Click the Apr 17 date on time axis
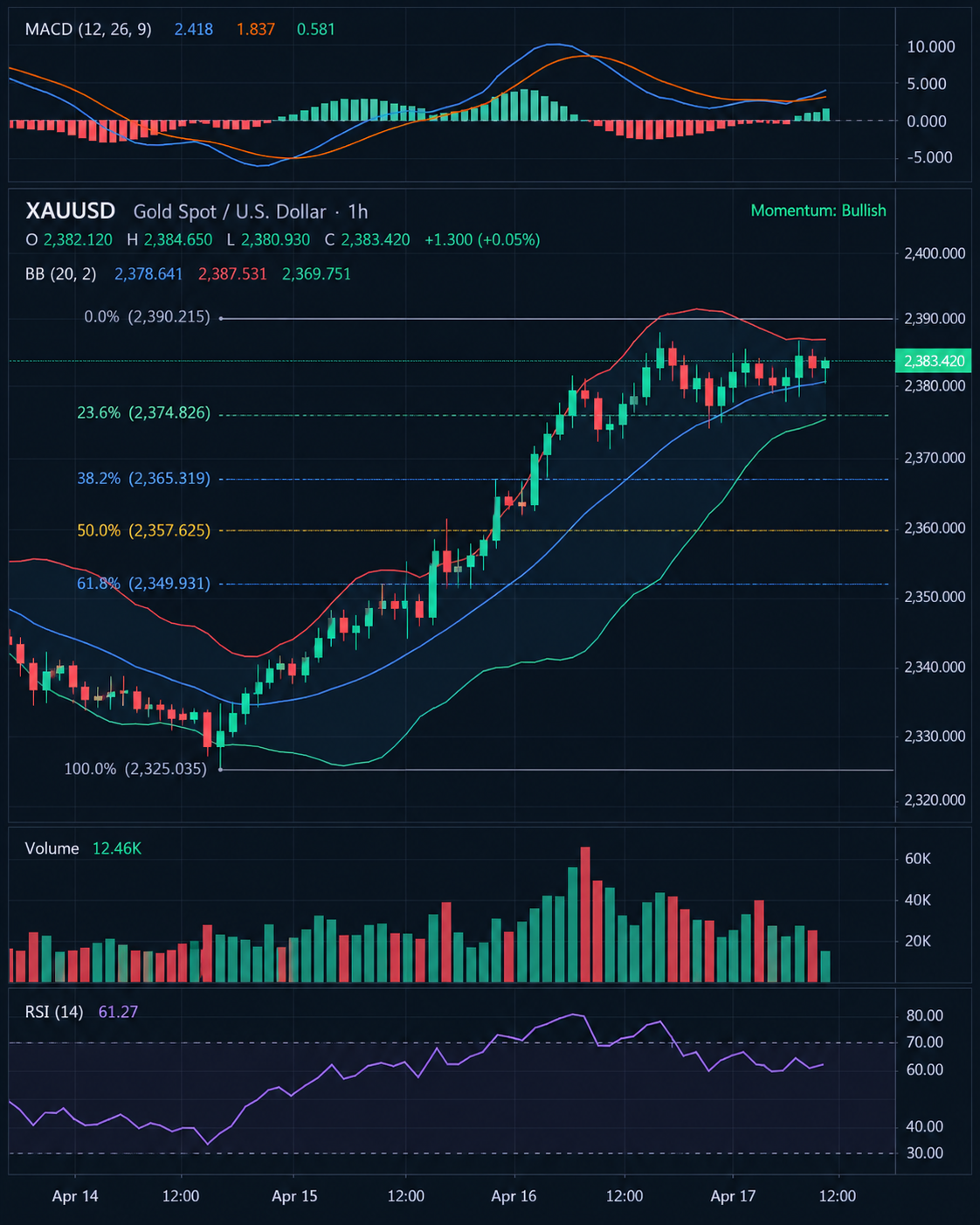Screen dimensions: 980x1225 [733, 1196]
